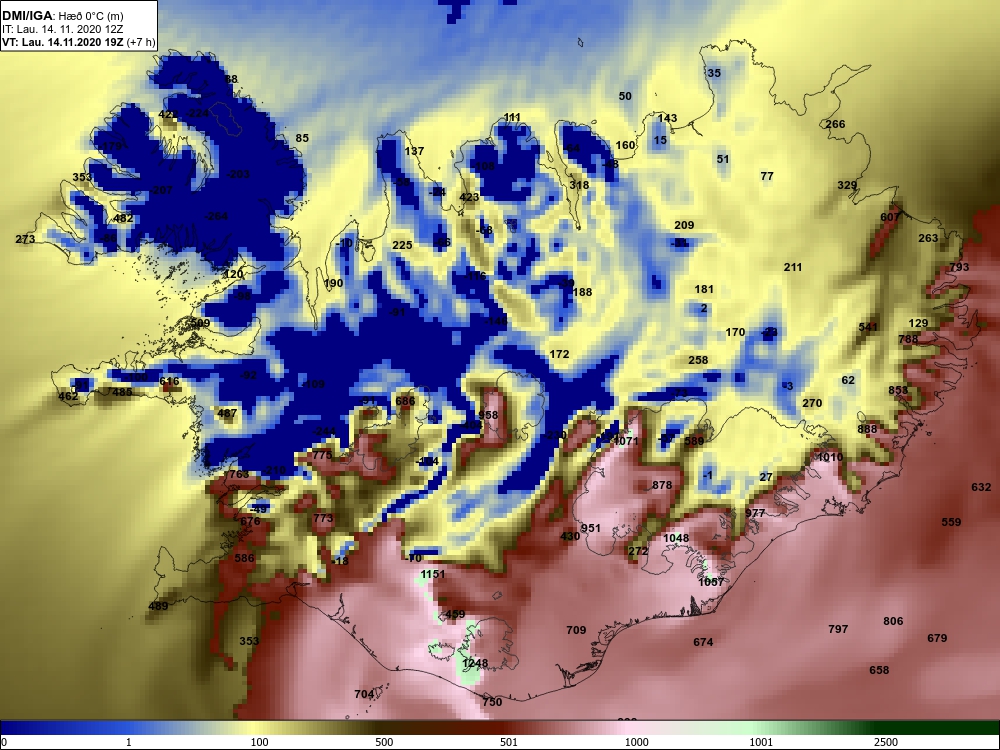Click the legend label '500'
1000x750 pixels.
coord(384,742)
